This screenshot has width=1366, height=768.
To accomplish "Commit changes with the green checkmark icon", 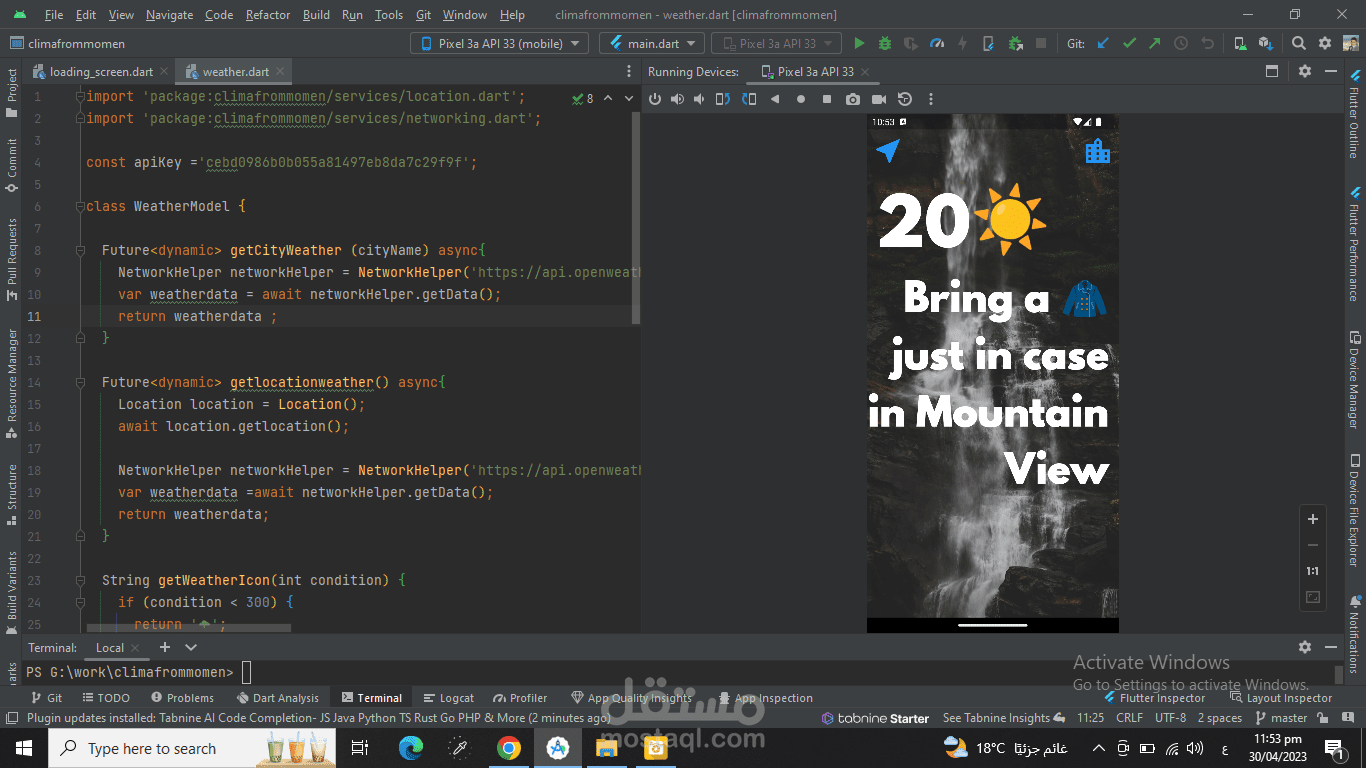I will (x=1129, y=43).
